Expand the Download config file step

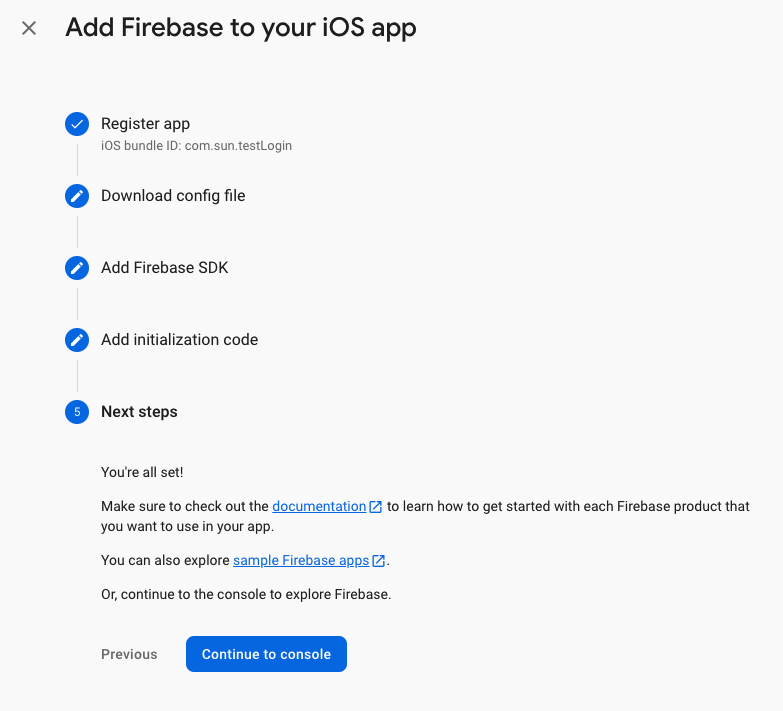click(x=173, y=196)
